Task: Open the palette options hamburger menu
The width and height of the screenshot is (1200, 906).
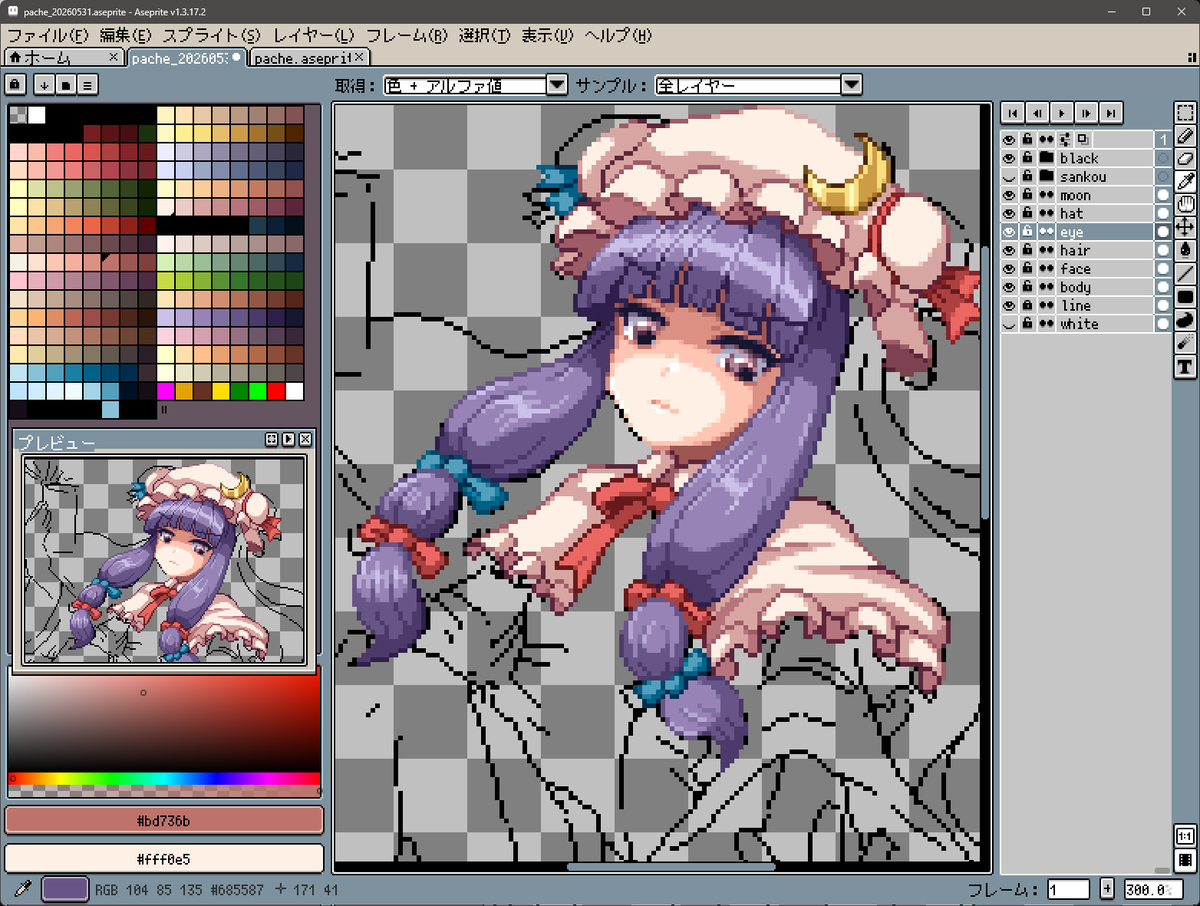Action: pos(88,84)
